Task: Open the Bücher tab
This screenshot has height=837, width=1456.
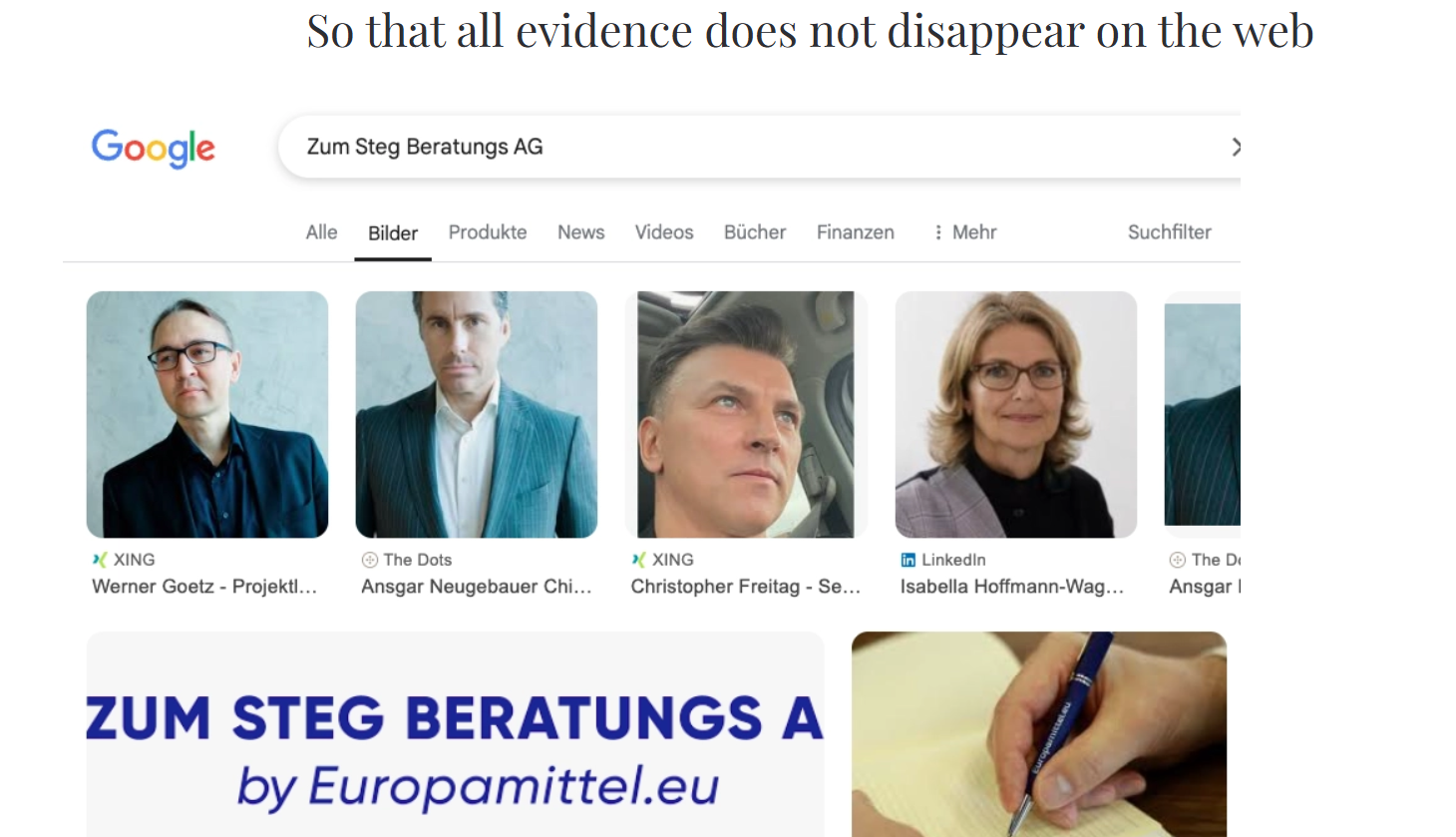Action: pyautogui.click(x=755, y=232)
